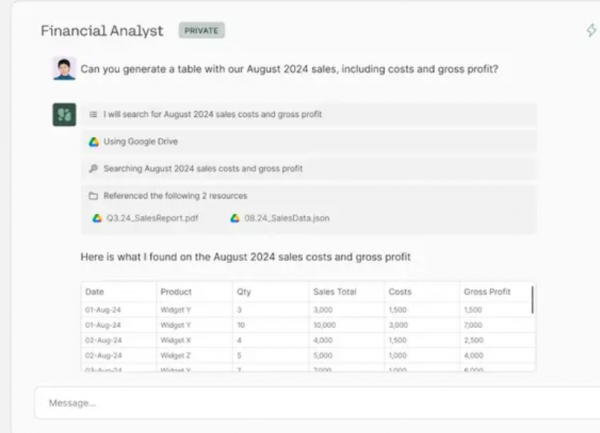Select the 'Gross Profit' column header
Image resolution: width=600 pixels, height=433 pixels.
pyautogui.click(x=487, y=292)
